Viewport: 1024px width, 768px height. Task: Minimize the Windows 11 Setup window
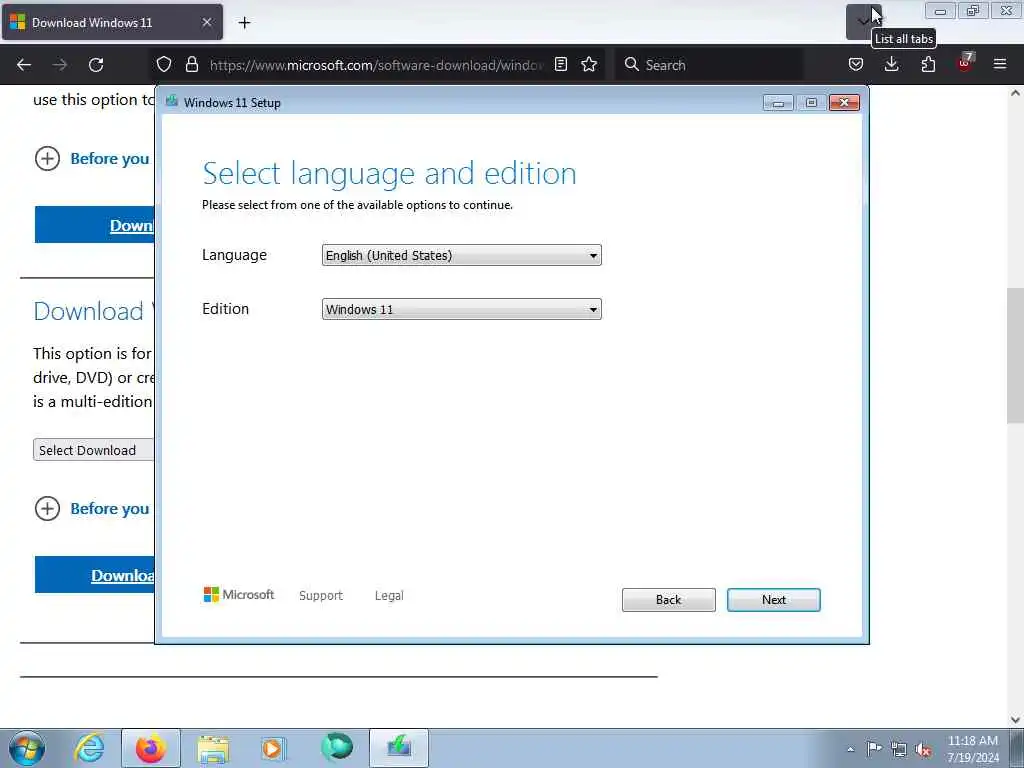[778, 103]
